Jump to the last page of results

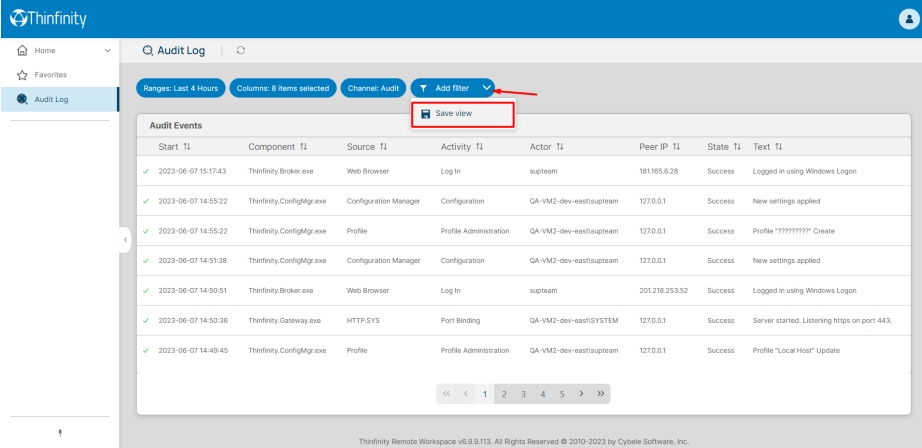600,394
